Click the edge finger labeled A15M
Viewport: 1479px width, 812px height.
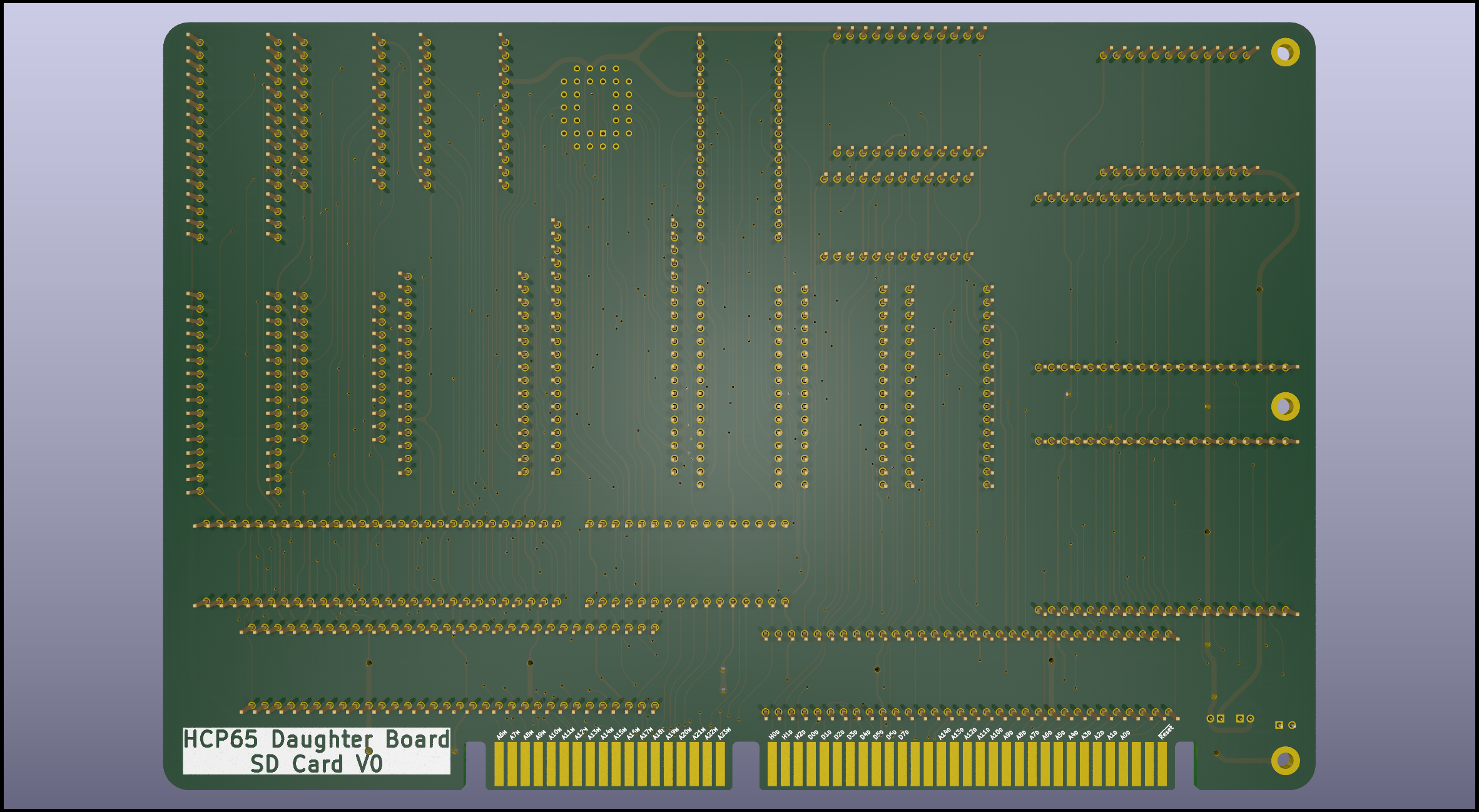pyautogui.click(x=616, y=763)
